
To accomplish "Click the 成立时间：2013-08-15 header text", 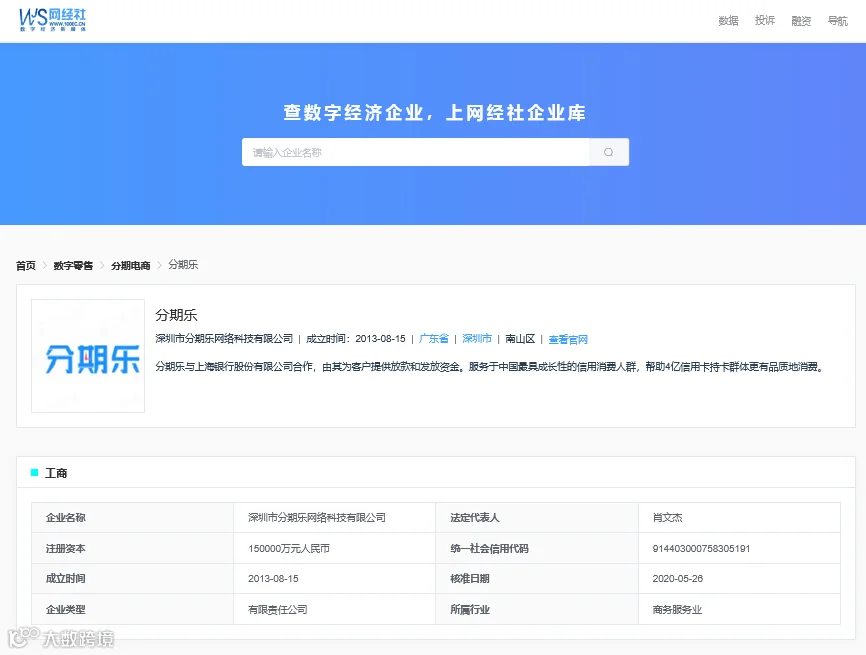I will pyautogui.click(x=356, y=339).
